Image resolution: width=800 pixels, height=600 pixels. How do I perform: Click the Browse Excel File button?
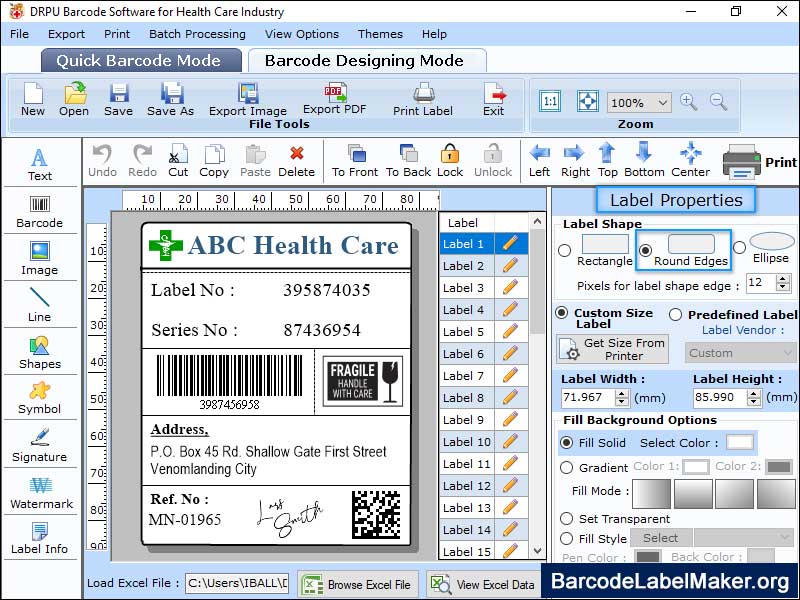[358, 584]
